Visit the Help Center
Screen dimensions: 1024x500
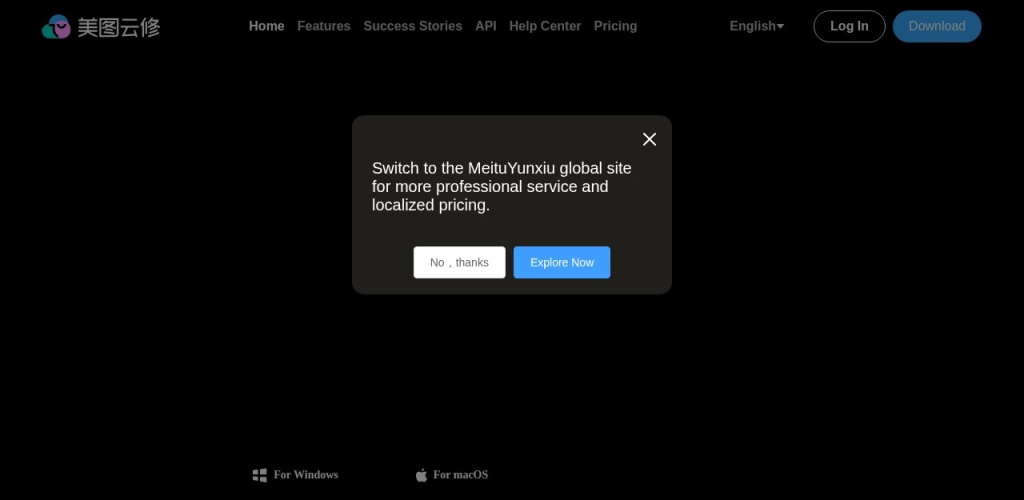click(x=545, y=26)
